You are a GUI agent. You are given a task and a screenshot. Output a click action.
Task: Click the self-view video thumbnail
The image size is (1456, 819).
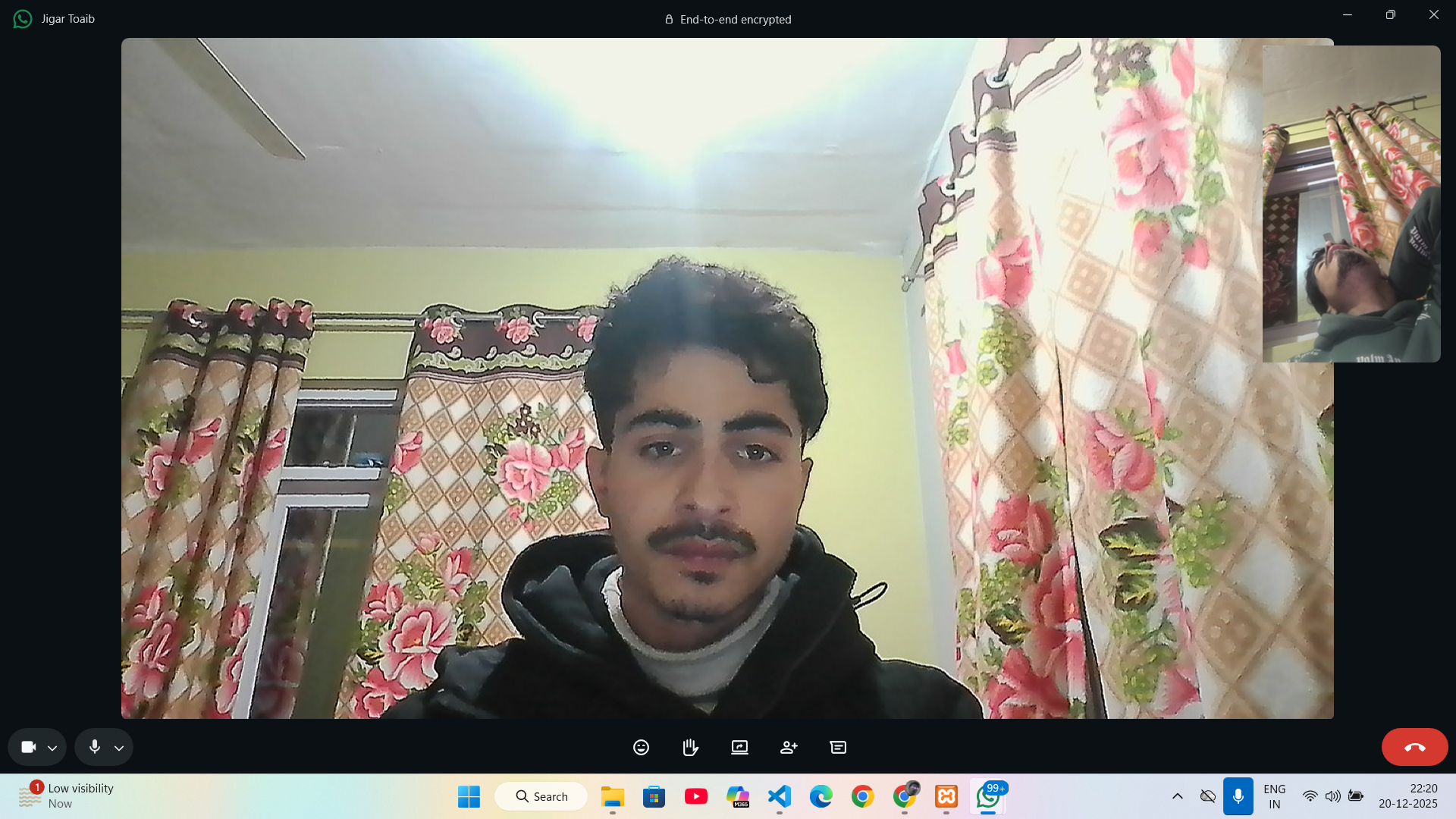(1351, 203)
